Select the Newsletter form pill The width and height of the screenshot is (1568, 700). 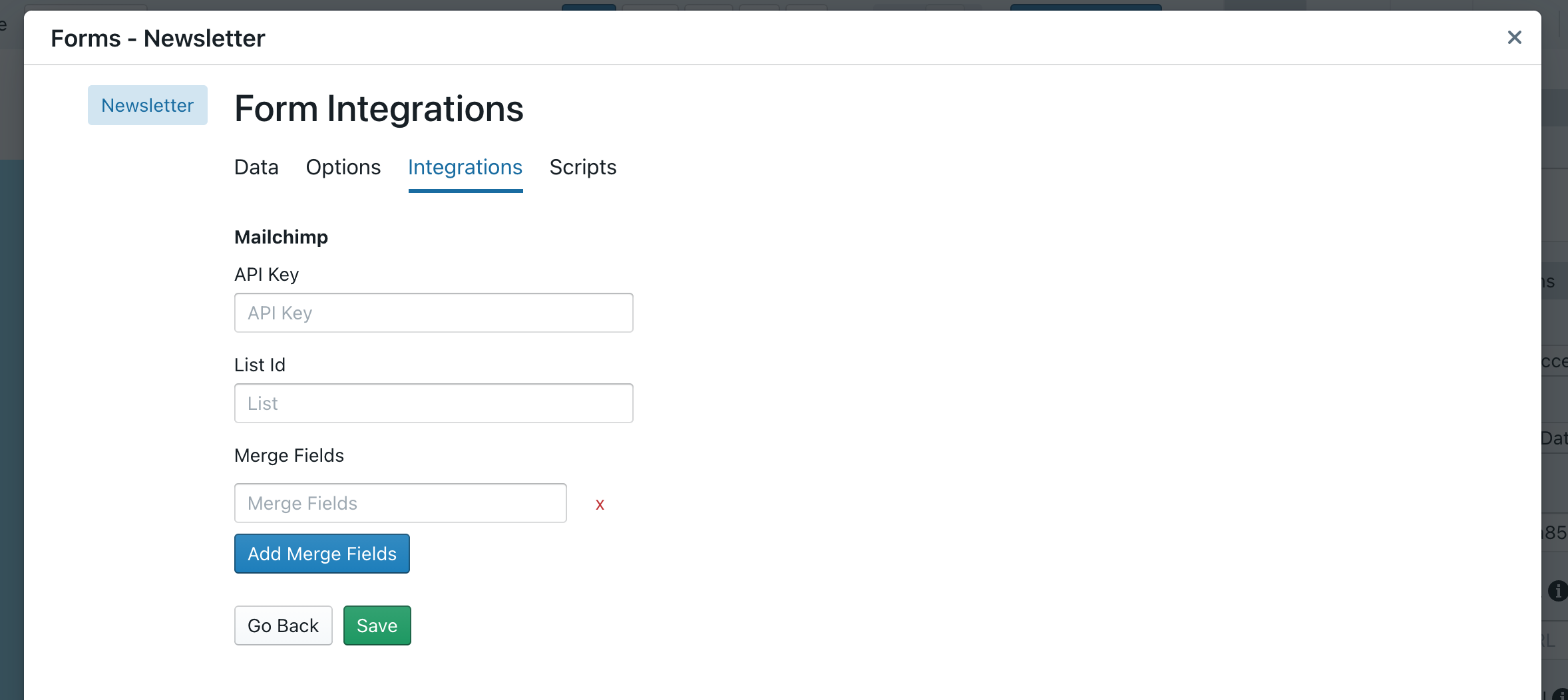[148, 105]
